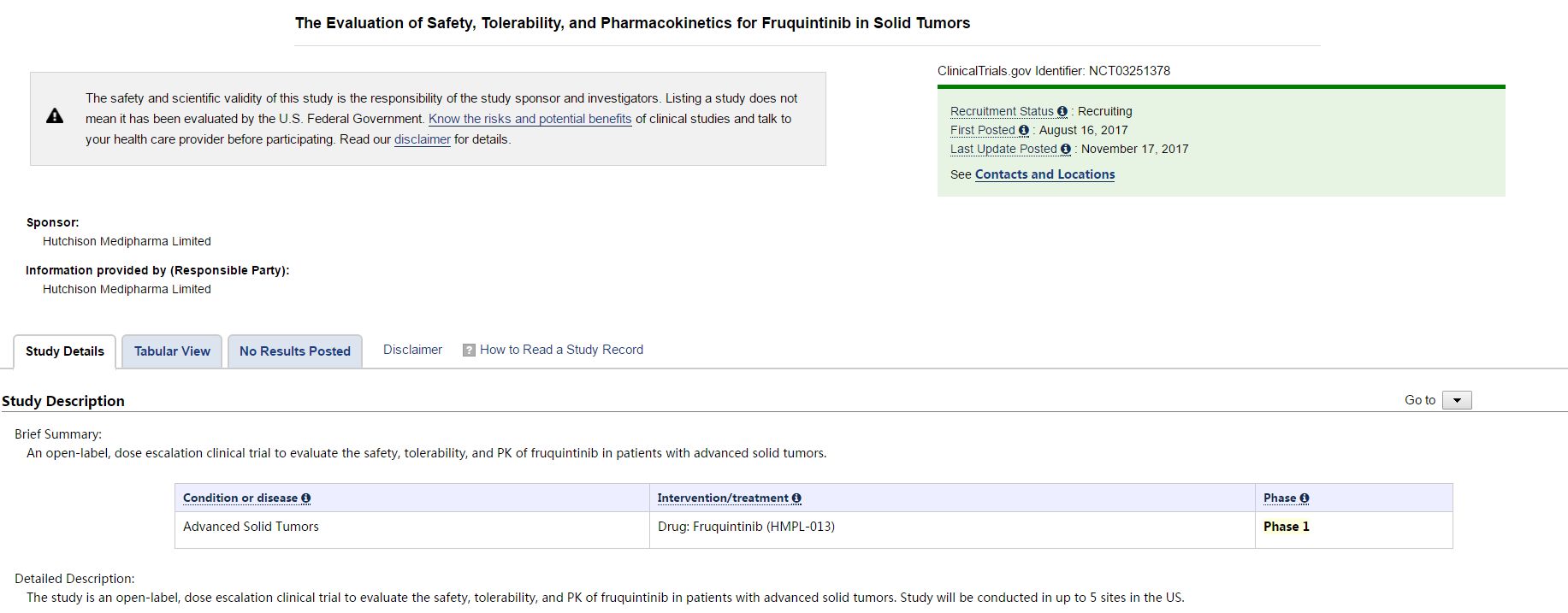Select the Study Details tab

(65, 351)
